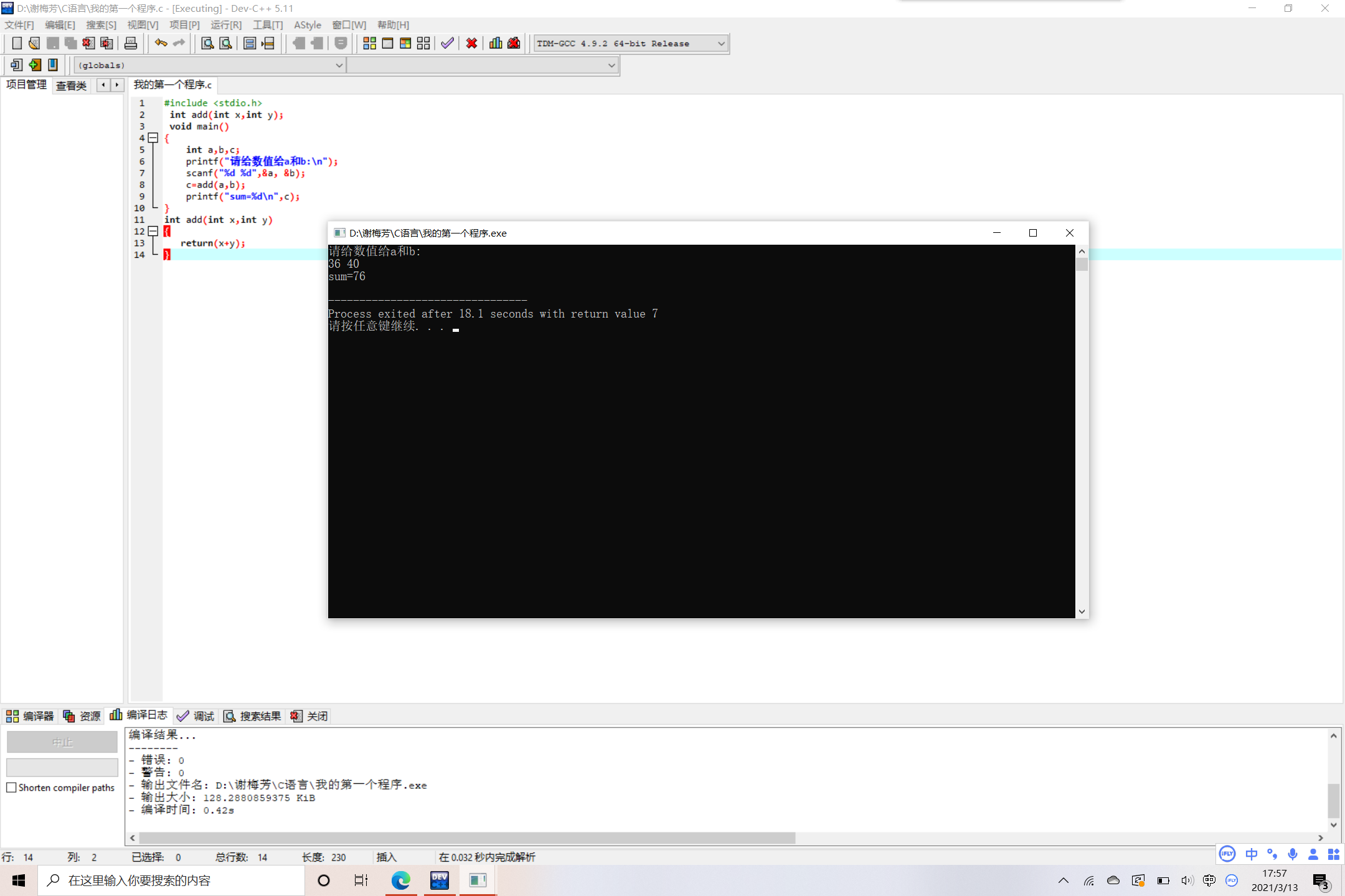Click the purple Debug checkmark icon

(447, 43)
